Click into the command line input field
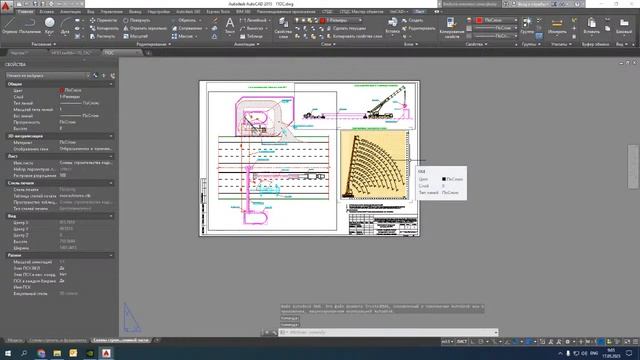Viewport: 640px width, 360px height. pos(388,332)
